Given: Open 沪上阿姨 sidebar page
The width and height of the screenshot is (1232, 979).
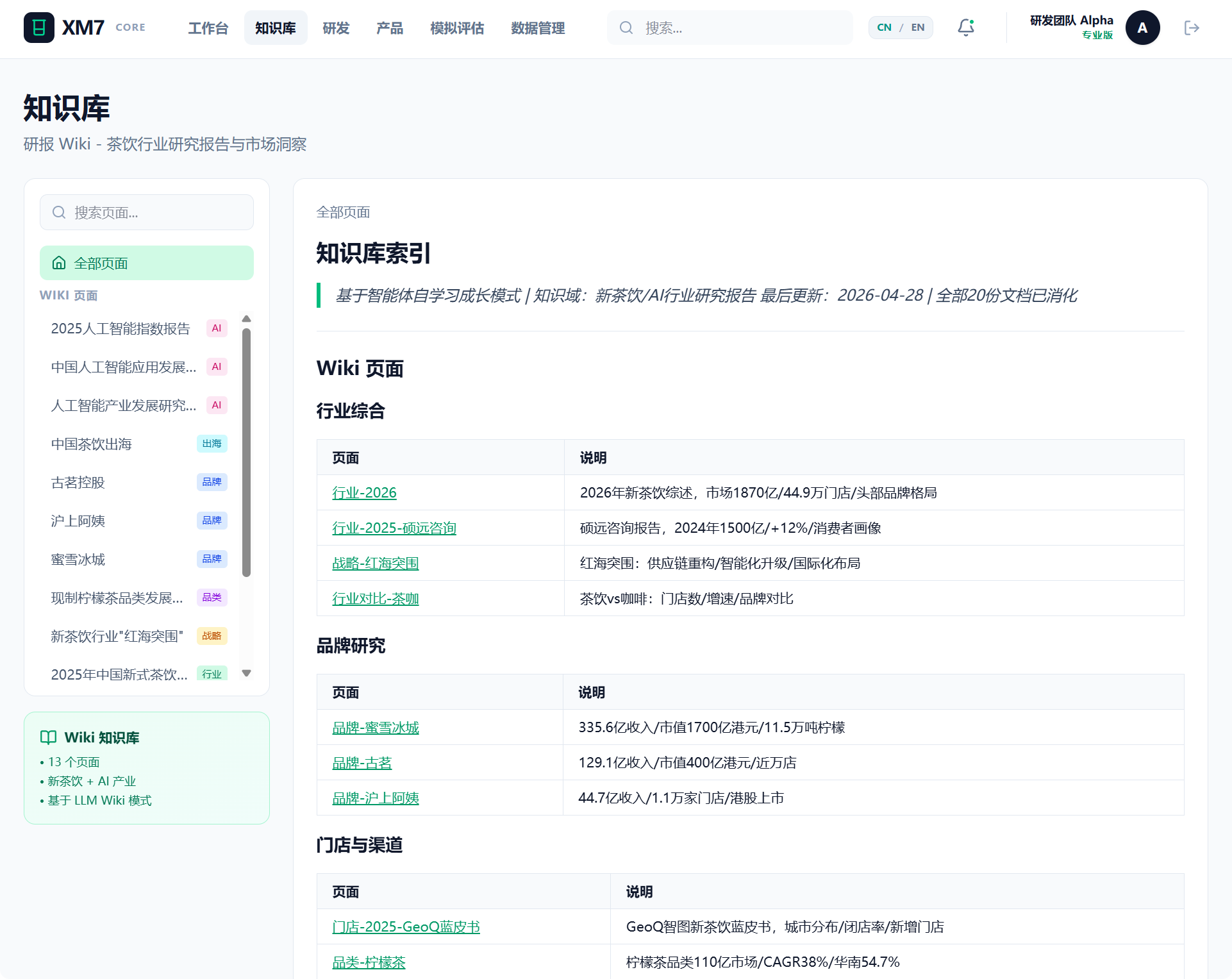Looking at the screenshot, I should click(138, 521).
